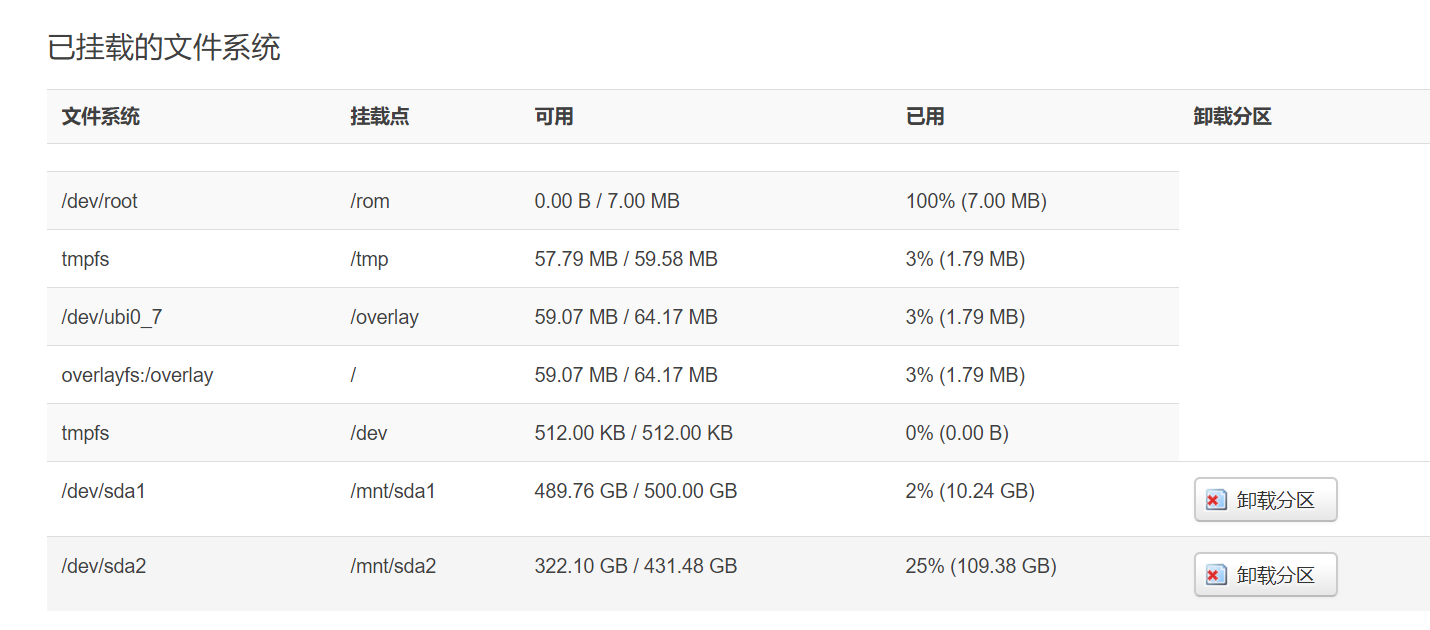Screen dimensions: 1430x630
Task: Click the 0.00 B / 7.00 MB value
Action: tap(607, 201)
